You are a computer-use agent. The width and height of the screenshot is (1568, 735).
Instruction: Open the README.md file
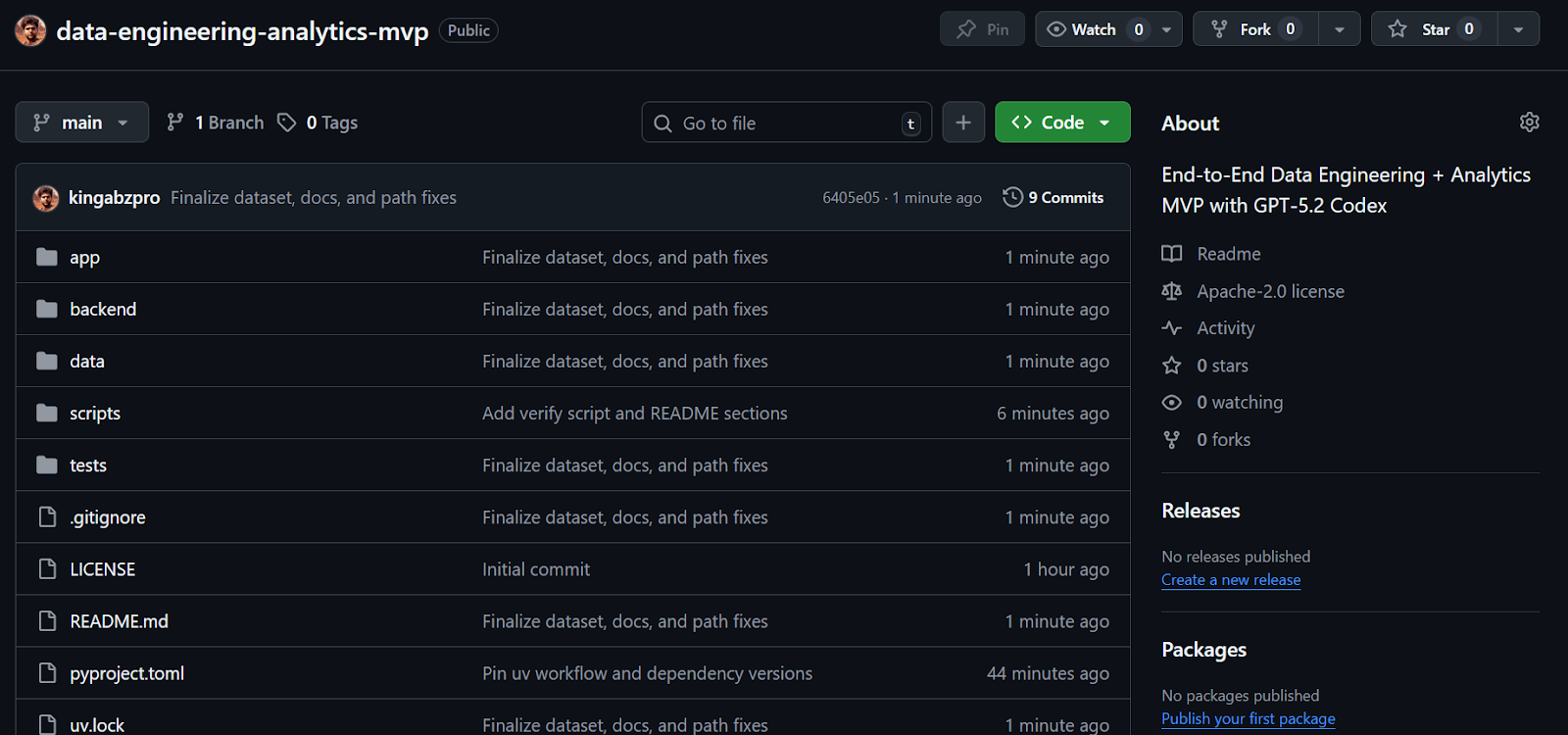[120, 621]
